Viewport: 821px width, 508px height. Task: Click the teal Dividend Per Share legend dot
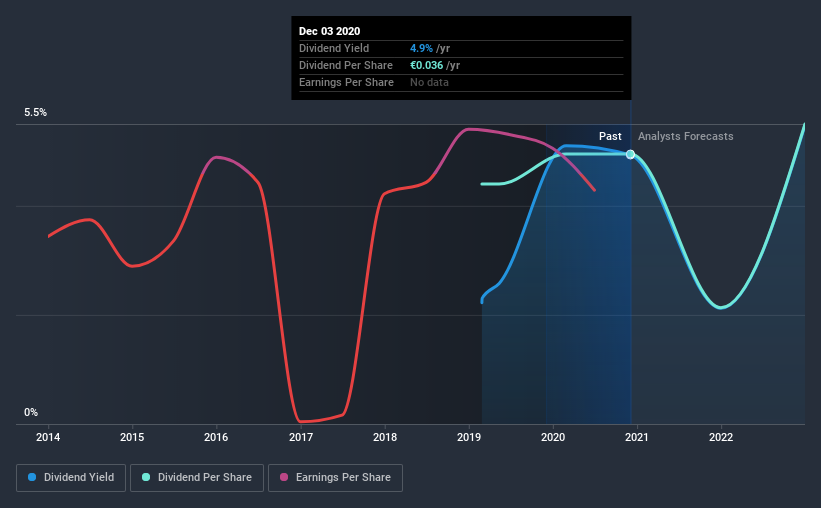click(146, 477)
